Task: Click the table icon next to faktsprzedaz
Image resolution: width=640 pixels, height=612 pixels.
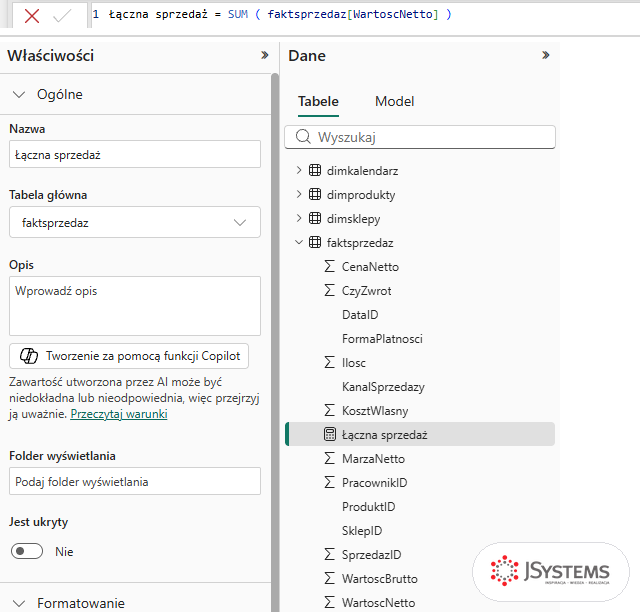Action: 315,243
